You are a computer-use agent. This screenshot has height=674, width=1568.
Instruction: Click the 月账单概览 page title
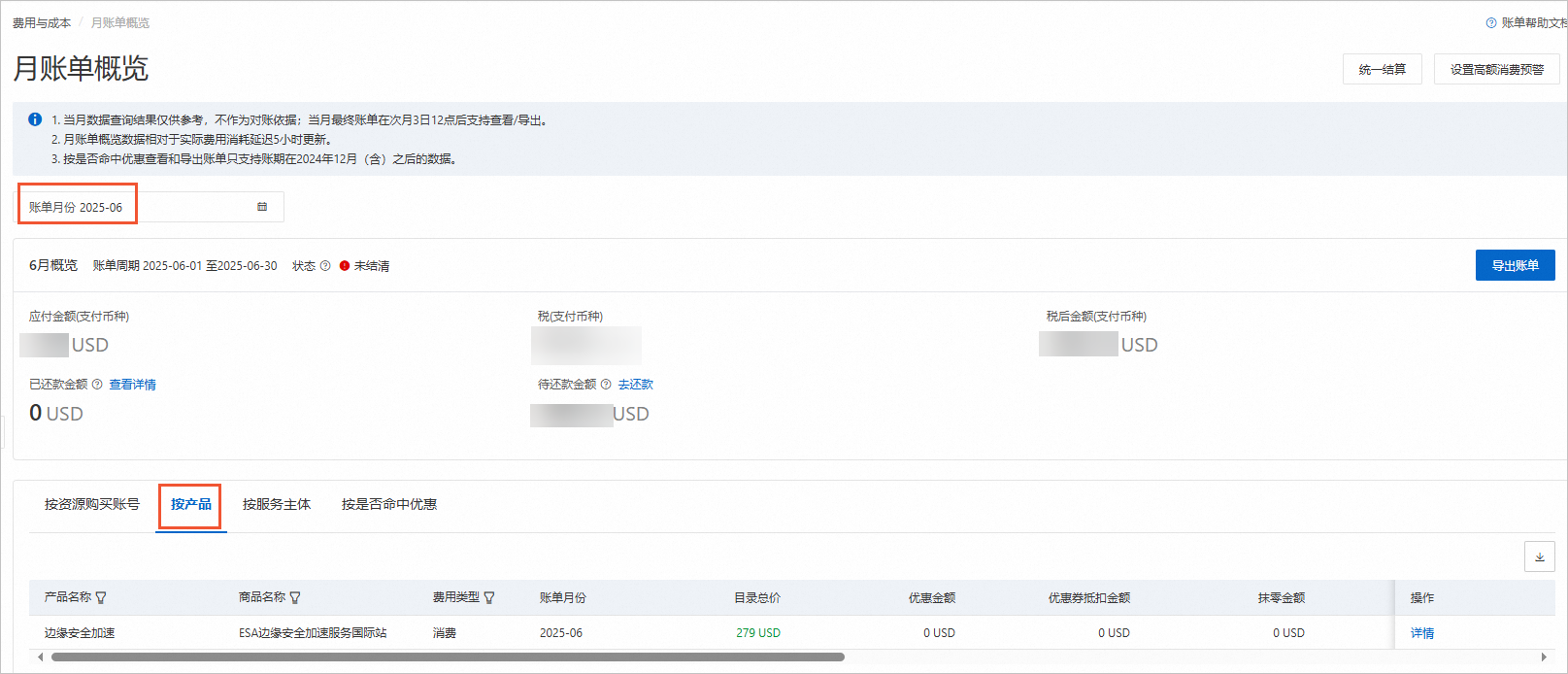tap(81, 68)
